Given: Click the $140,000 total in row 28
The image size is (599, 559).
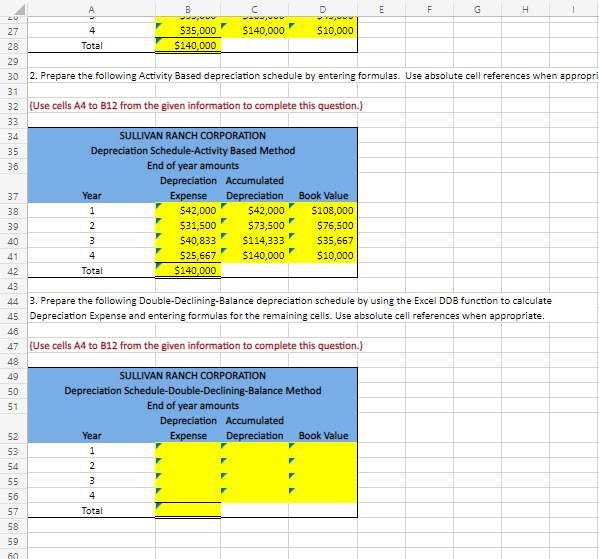Looking at the screenshot, I should 188,45.
